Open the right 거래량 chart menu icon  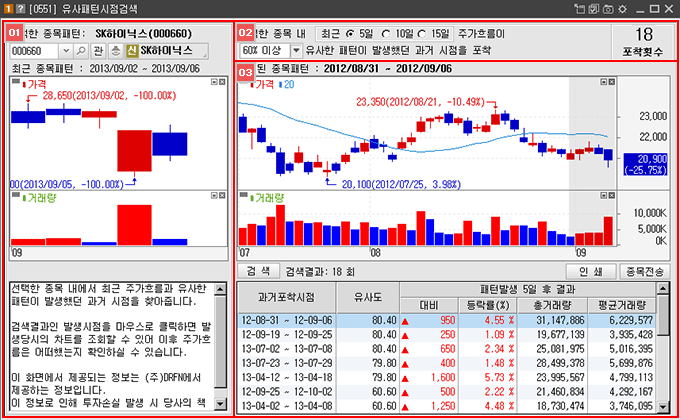(x=244, y=195)
